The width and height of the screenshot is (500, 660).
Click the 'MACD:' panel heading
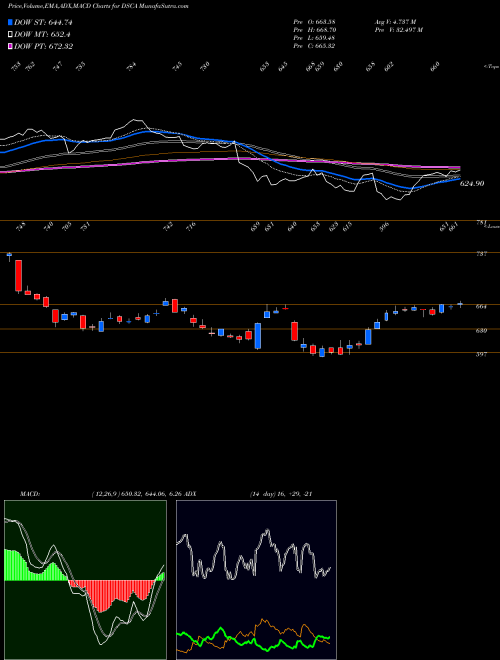click(29, 494)
